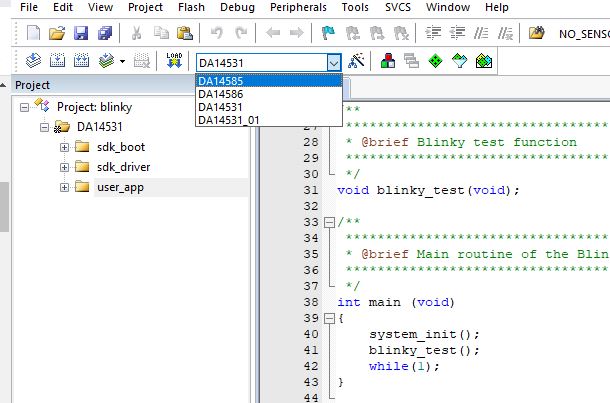This screenshot has height=403, width=610.
Task: Save all files icon
Action: (x=105, y=33)
